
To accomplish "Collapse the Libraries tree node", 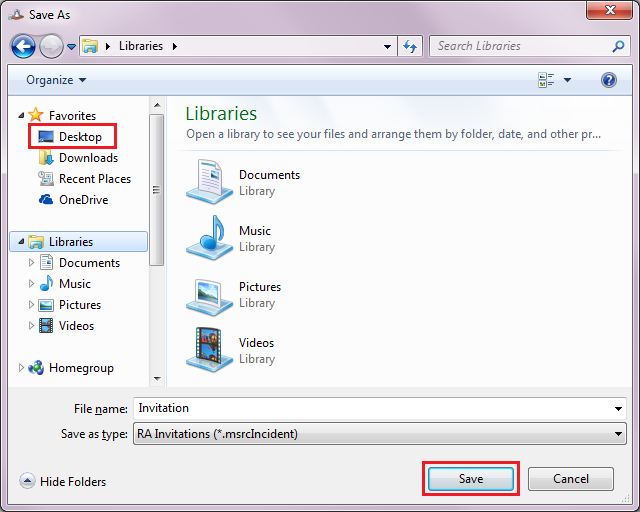I will (x=21, y=242).
